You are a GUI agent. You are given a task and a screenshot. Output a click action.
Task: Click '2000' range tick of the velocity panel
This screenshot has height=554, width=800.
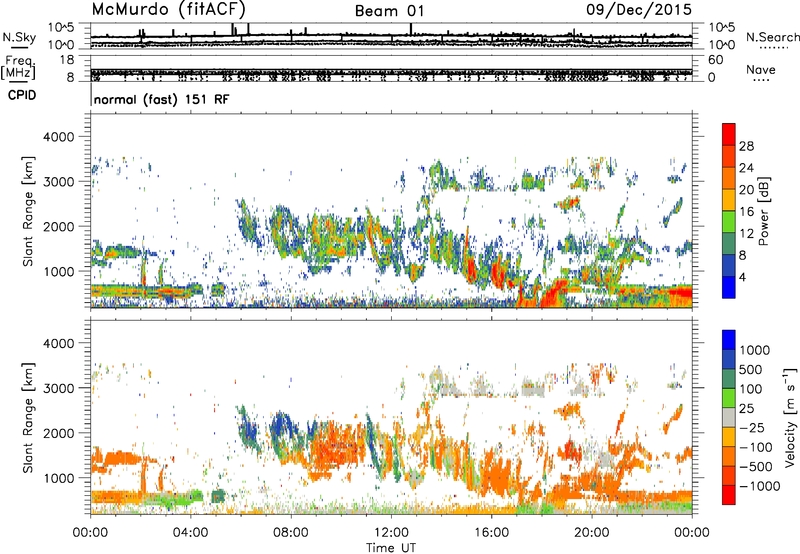click(x=58, y=433)
